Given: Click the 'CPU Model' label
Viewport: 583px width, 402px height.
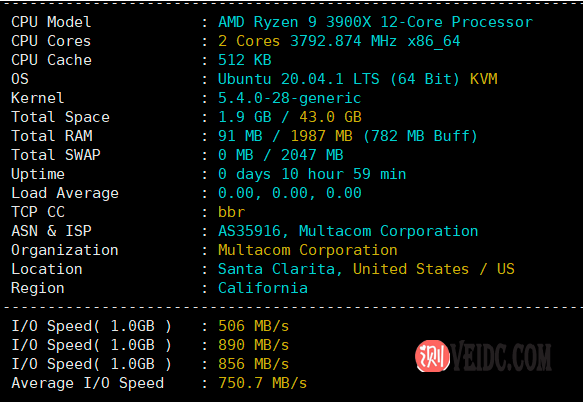Looking at the screenshot, I should click(x=51, y=22).
